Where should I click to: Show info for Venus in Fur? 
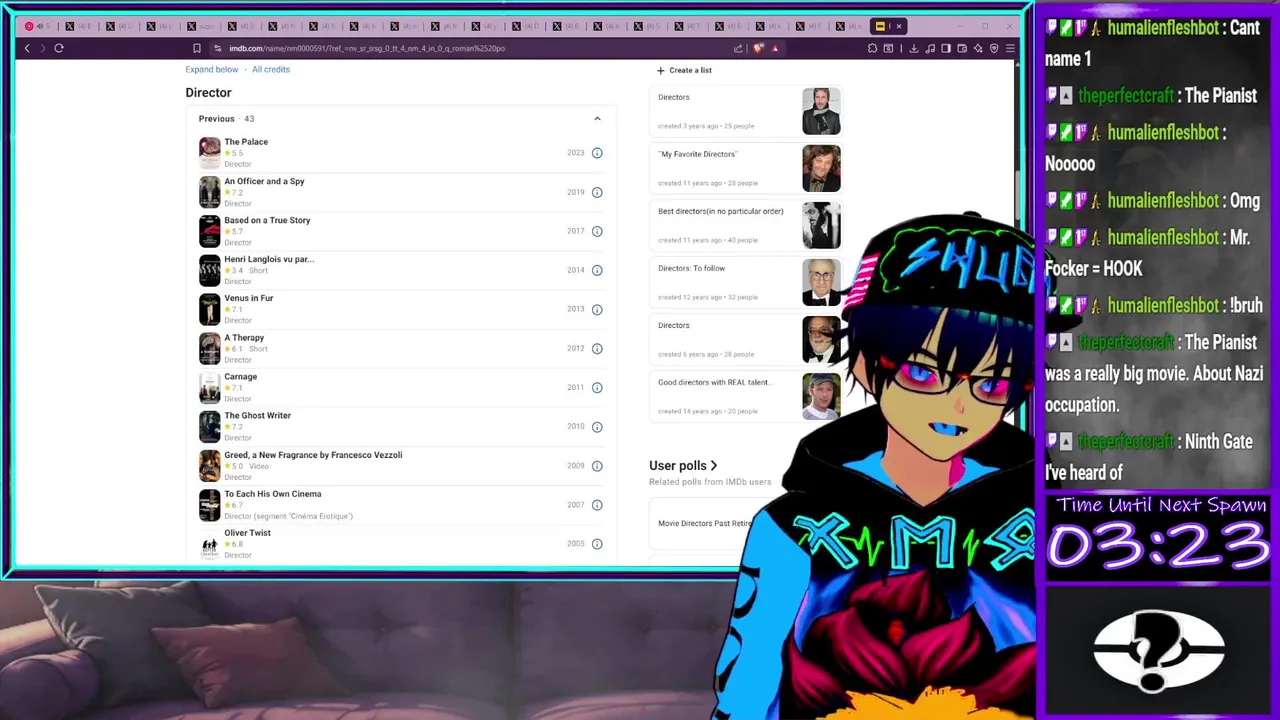pyautogui.click(x=597, y=309)
